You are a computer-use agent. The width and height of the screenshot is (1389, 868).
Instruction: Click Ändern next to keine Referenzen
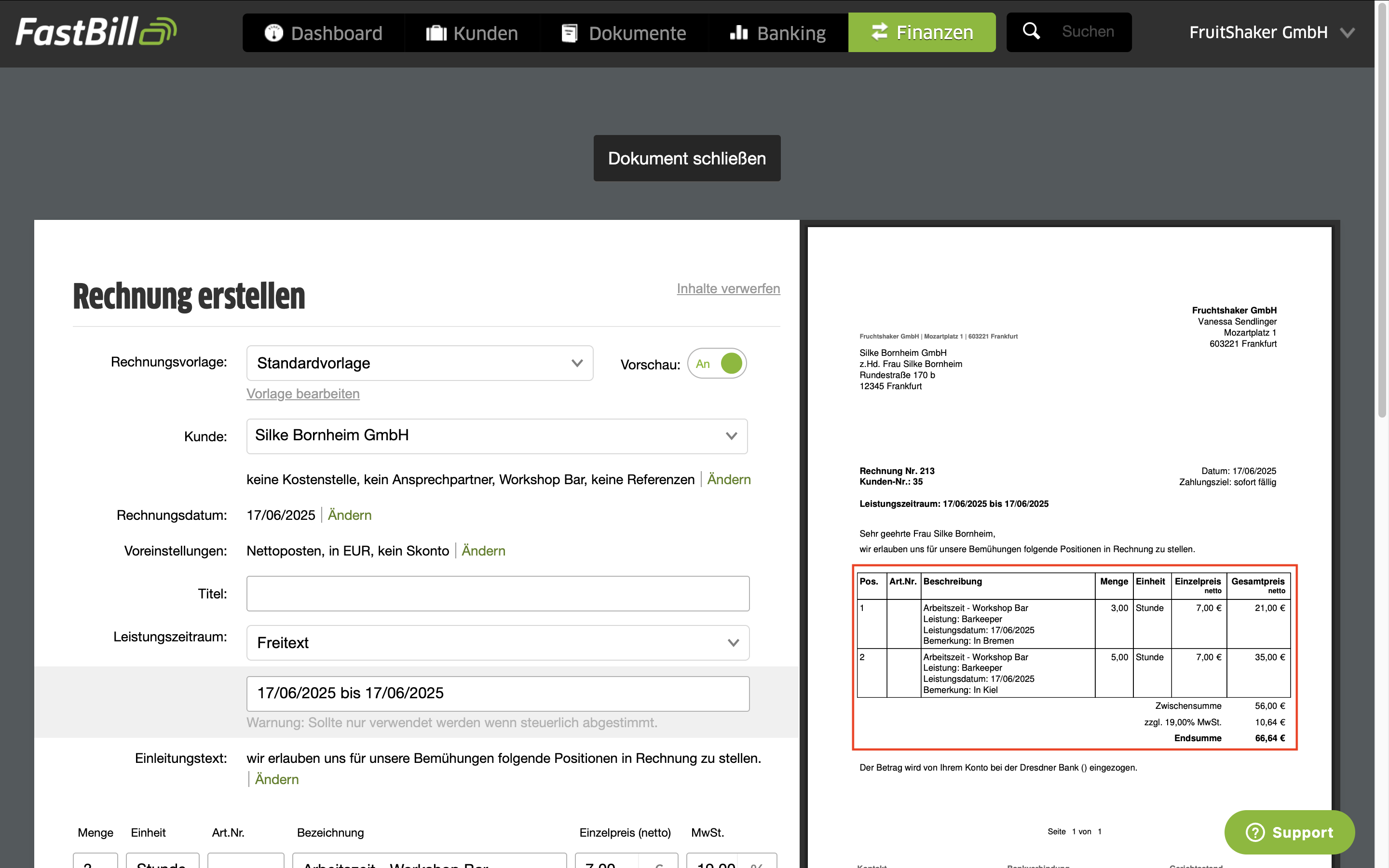[729, 479]
